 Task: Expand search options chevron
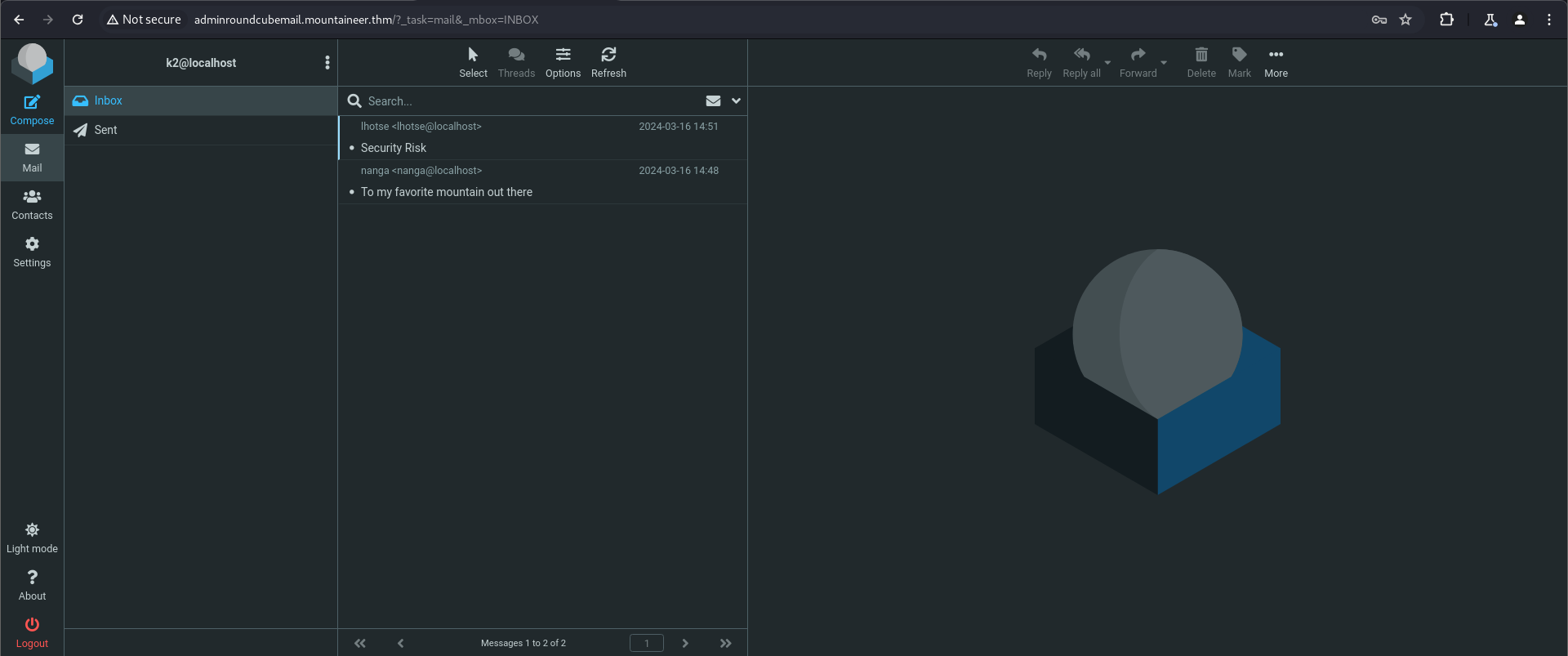click(736, 101)
